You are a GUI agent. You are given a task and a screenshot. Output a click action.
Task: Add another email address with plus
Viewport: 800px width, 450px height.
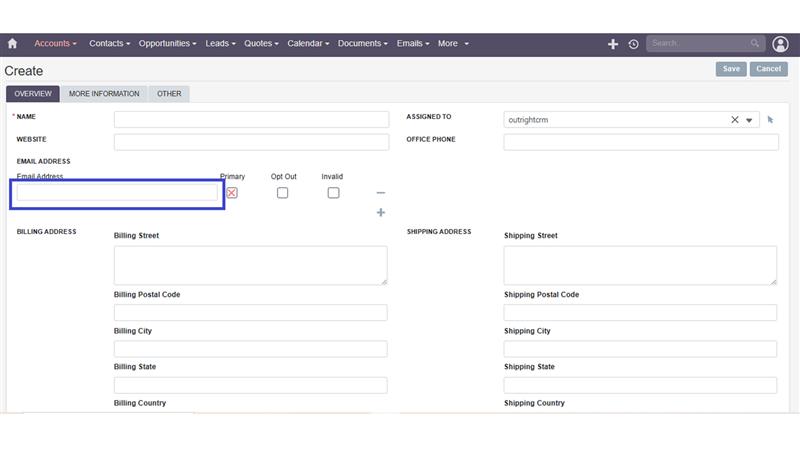pos(381,212)
